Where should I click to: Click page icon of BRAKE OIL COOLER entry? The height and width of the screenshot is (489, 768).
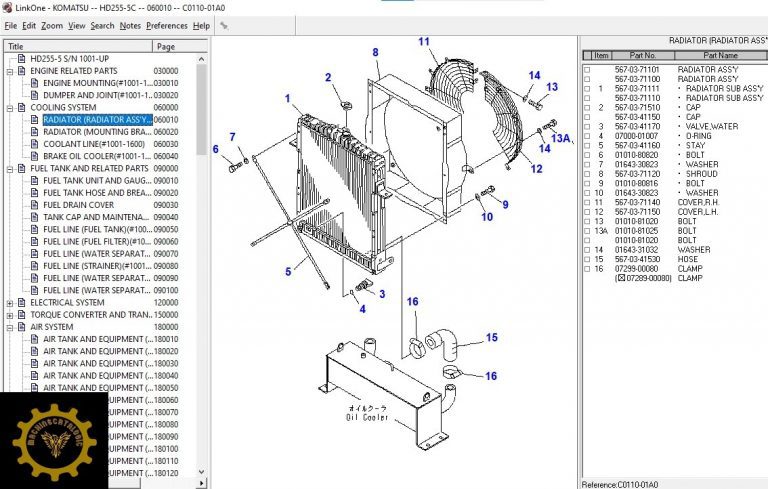point(34,156)
